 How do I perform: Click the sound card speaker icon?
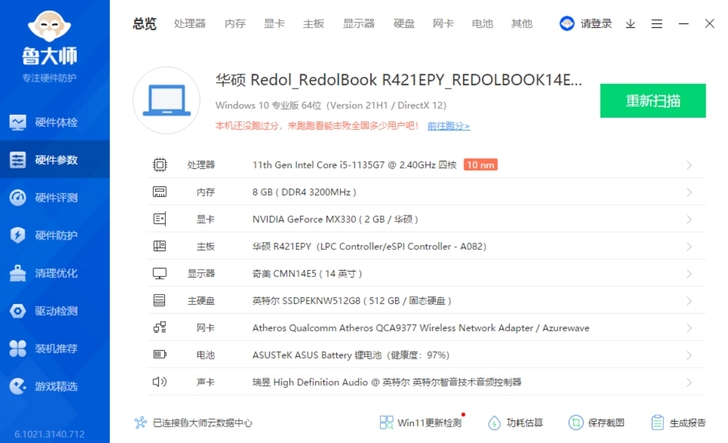click(x=160, y=382)
